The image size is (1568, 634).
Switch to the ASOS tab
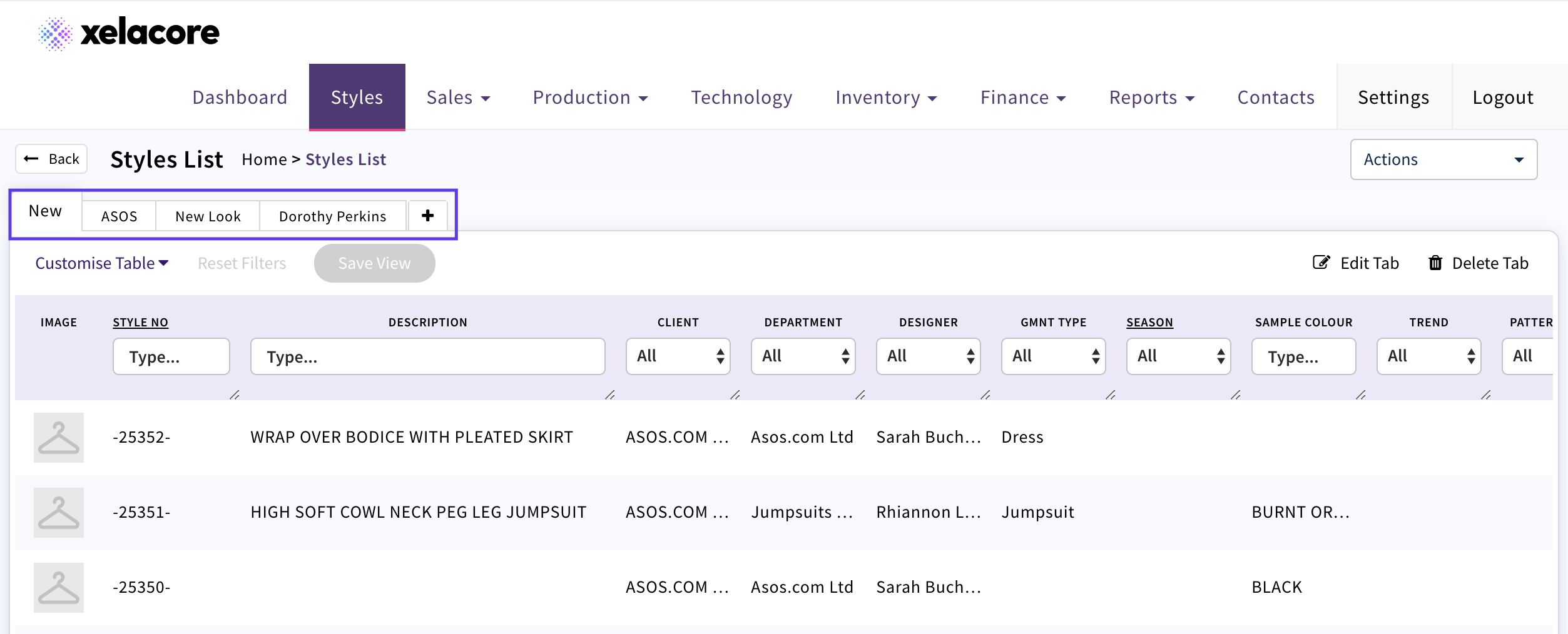[119, 216]
